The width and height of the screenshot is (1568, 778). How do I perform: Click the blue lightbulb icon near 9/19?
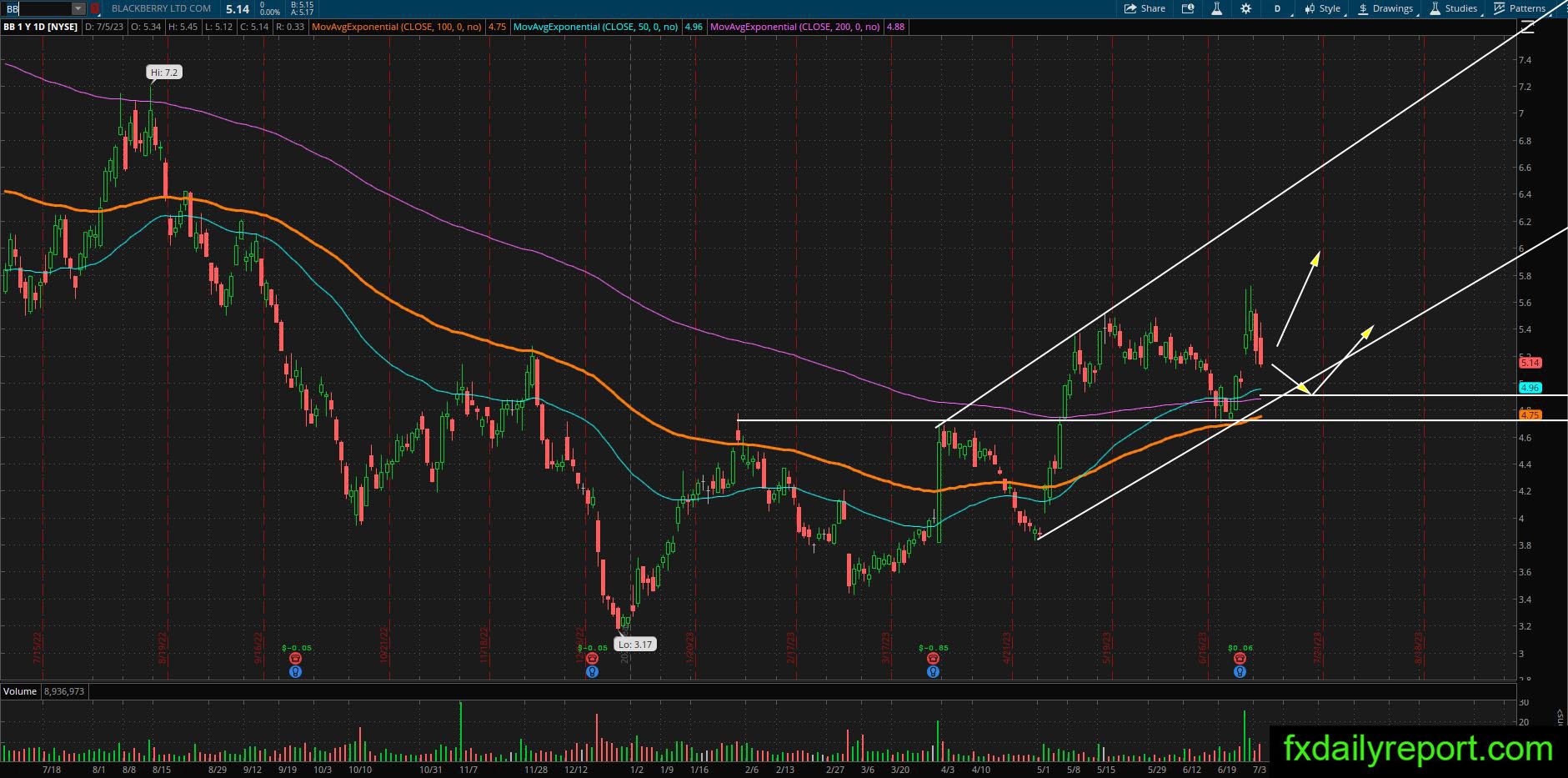pos(295,671)
